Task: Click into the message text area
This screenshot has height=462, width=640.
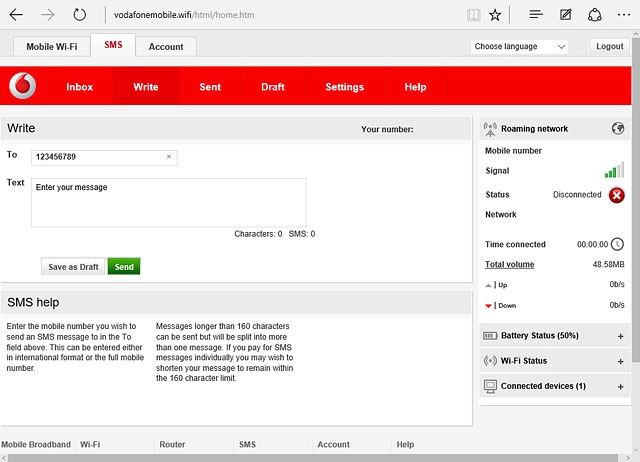Action: tap(168, 203)
